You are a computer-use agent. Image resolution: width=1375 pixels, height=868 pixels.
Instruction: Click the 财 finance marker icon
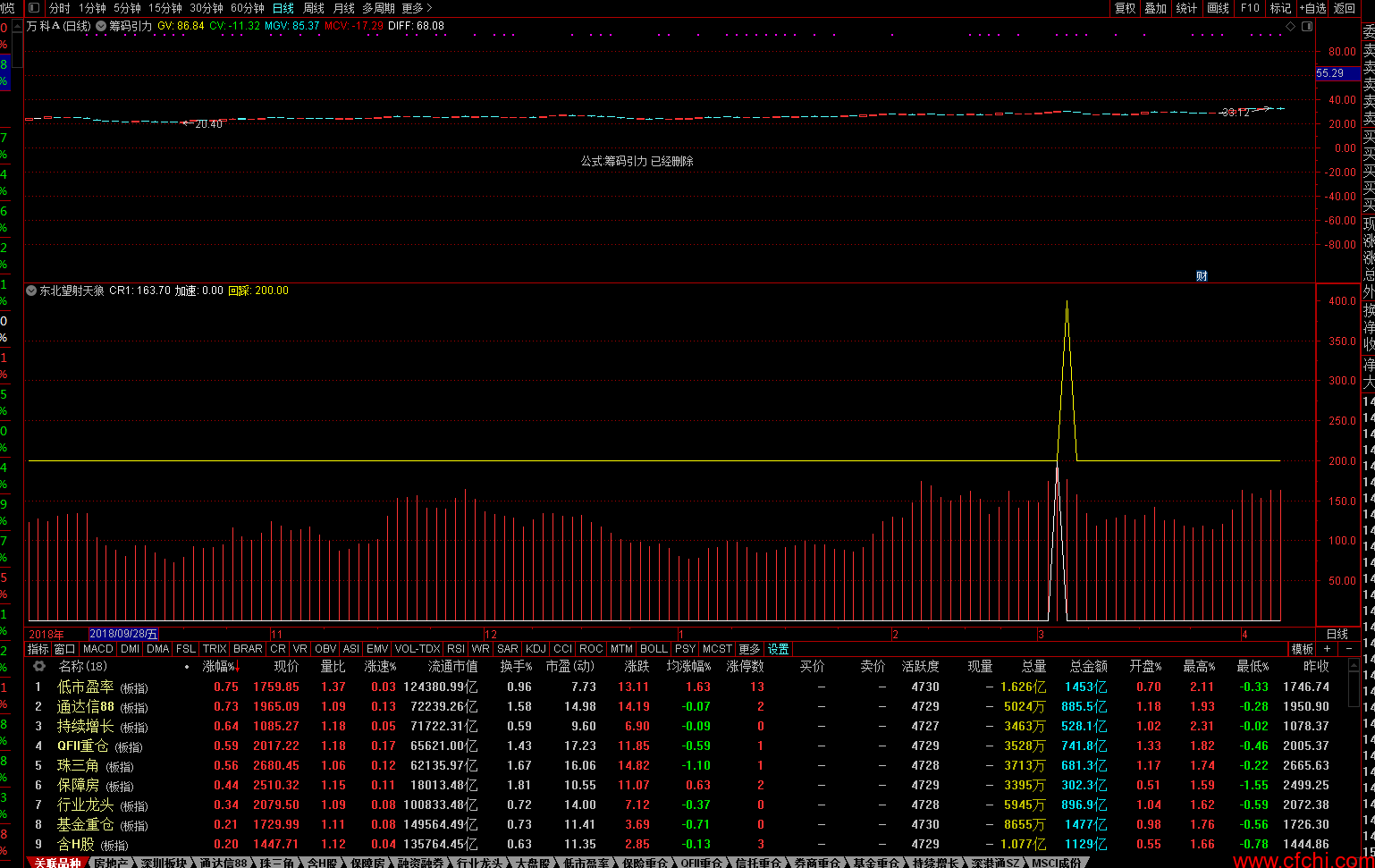[x=1202, y=276]
